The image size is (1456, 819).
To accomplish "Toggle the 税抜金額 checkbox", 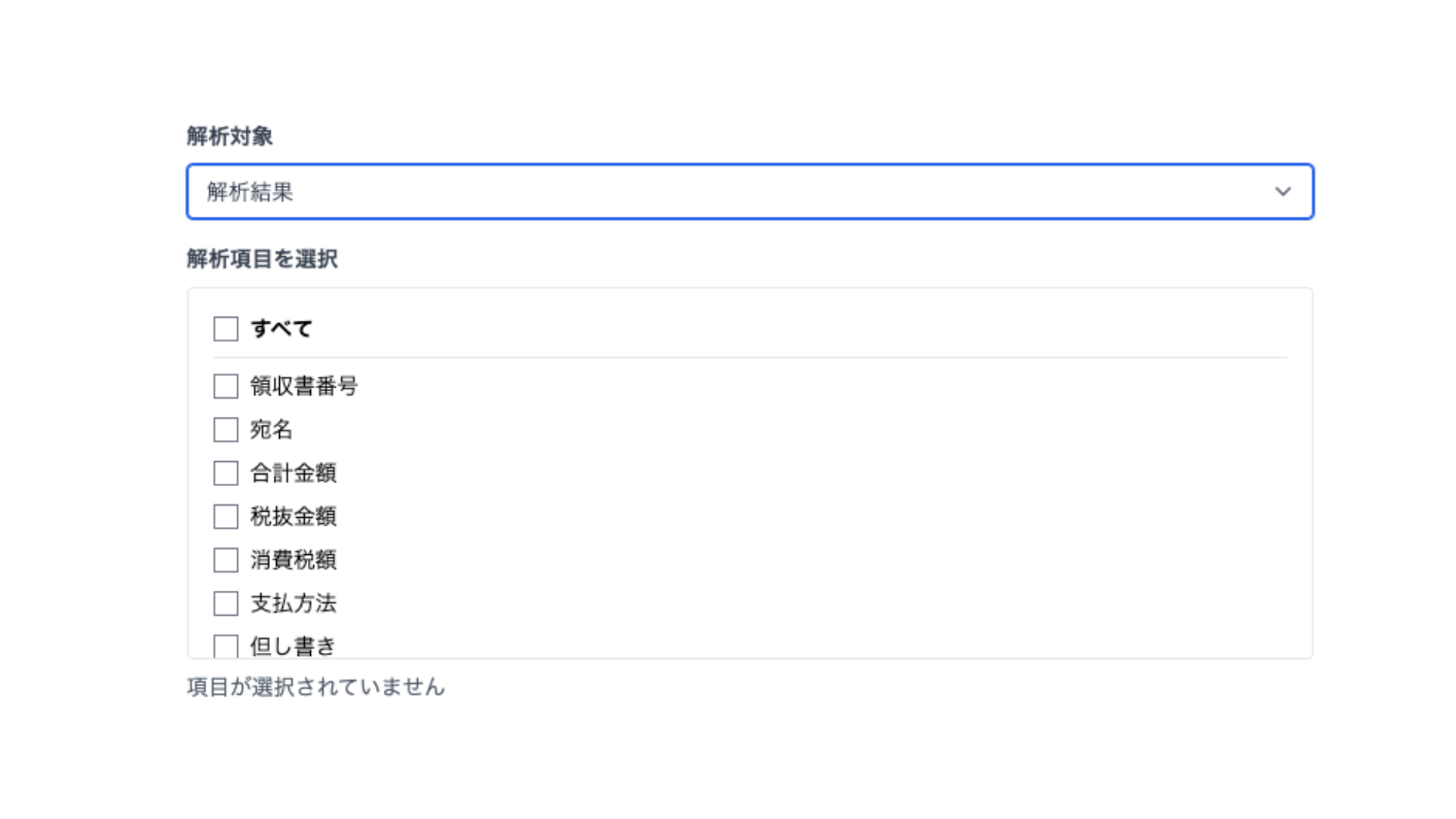I will [x=226, y=516].
